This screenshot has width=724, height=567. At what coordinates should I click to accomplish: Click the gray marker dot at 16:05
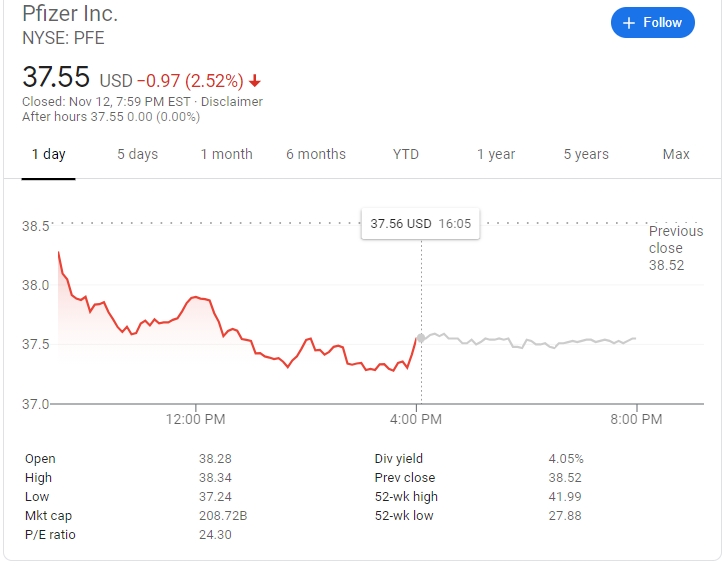click(421, 338)
